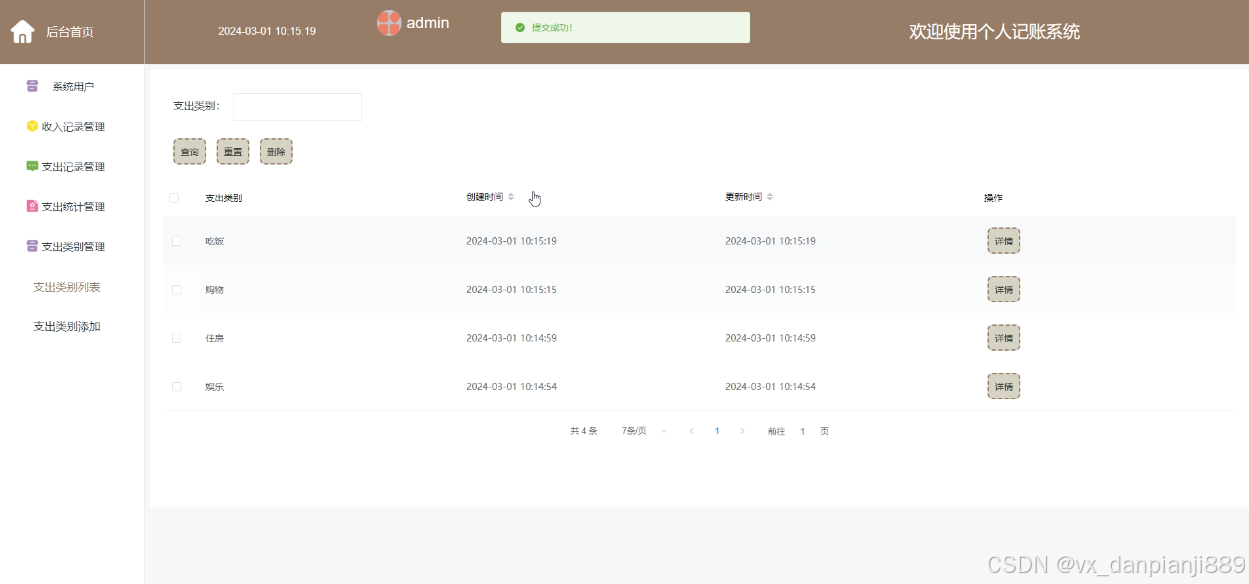Click the home house icon
The image size is (1249, 584).
point(22,32)
